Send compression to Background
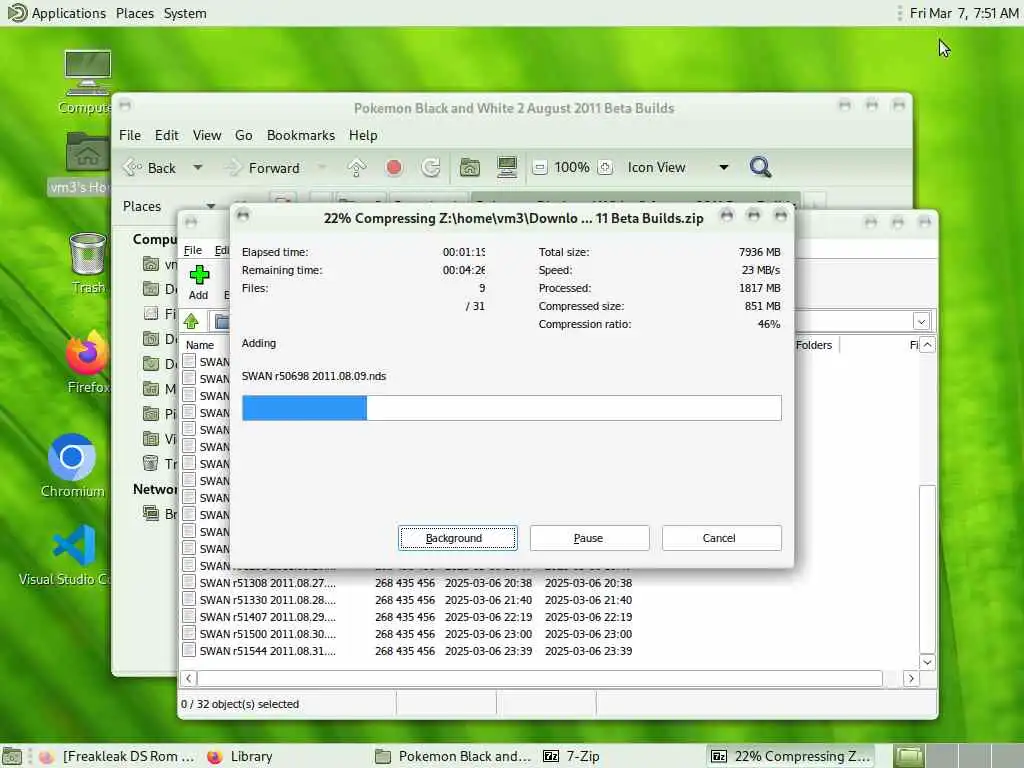This screenshot has height=768, width=1024. click(457, 538)
